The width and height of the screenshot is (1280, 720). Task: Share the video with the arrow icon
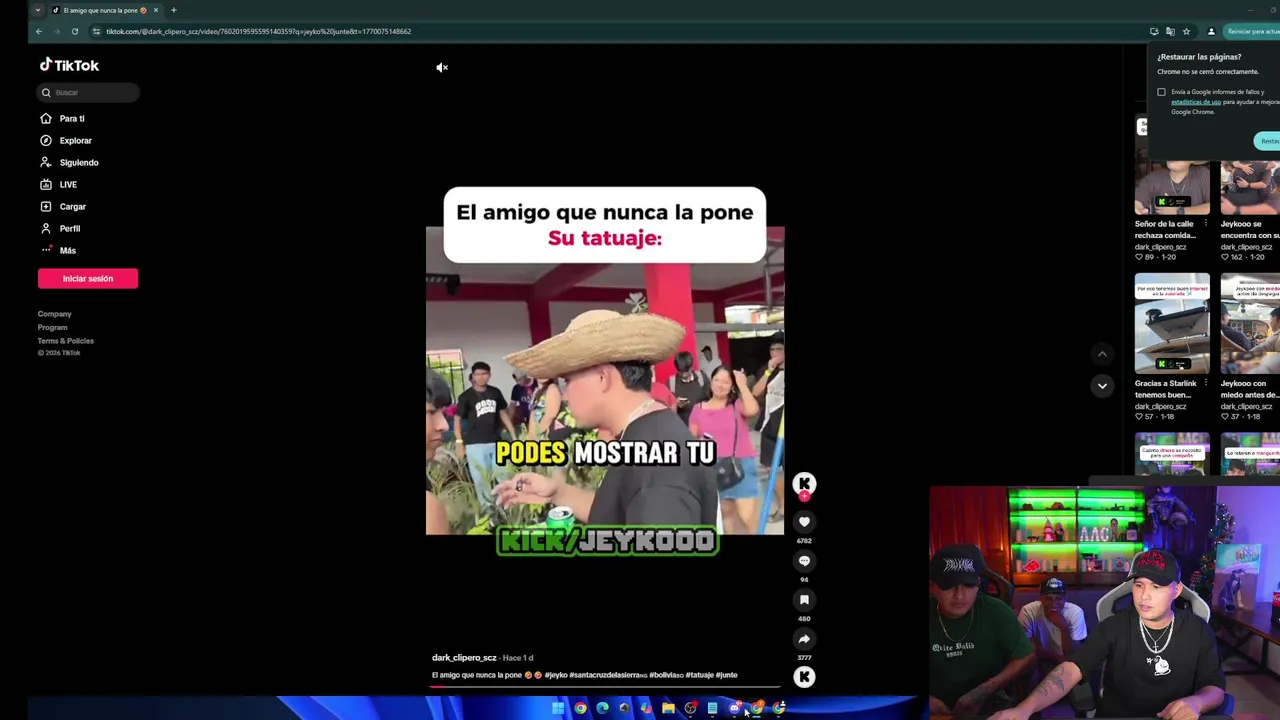coord(804,639)
